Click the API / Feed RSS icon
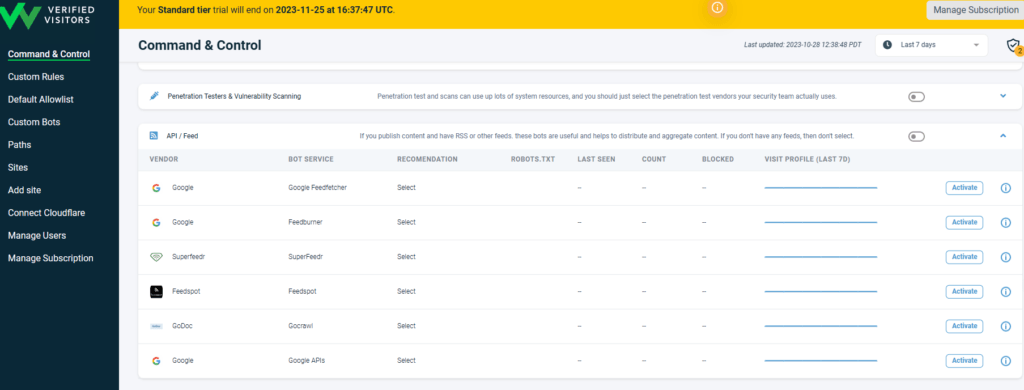The width and height of the screenshot is (1024, 390). [154, 136]
